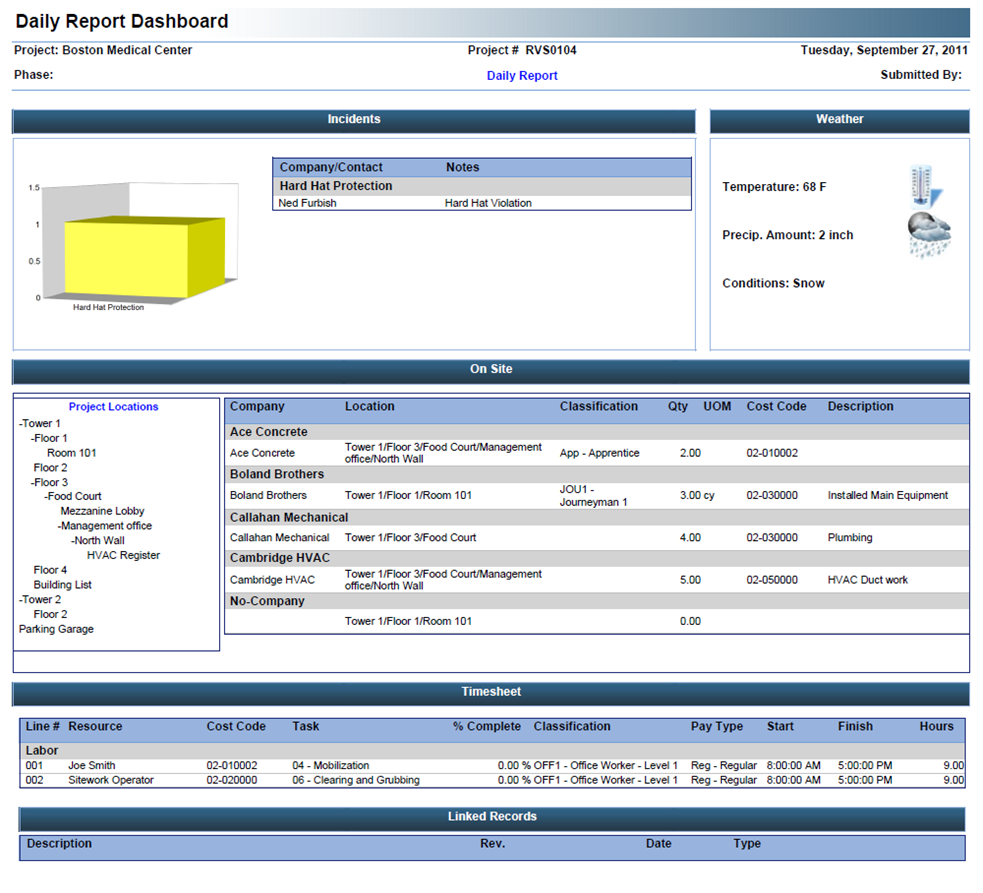Click the Project # RVS0104 text
This screenshot has width=983, height=893.
coord(522,50)
